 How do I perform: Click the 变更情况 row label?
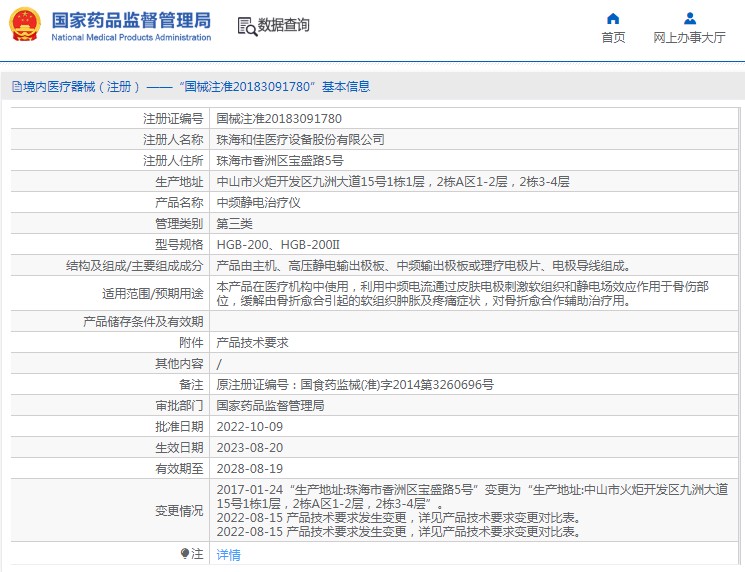[179, 511]
